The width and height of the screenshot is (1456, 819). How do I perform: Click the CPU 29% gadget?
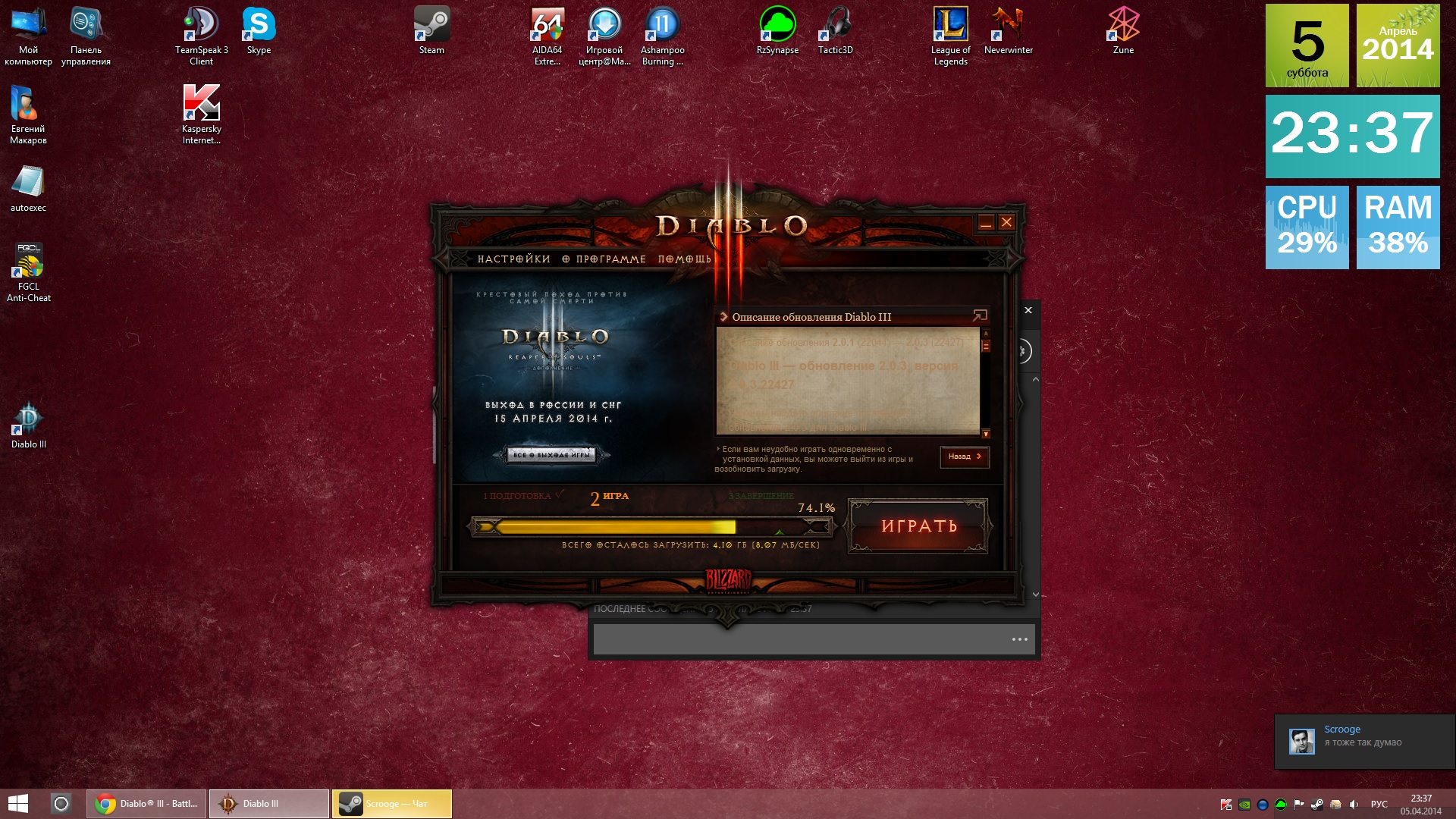1307,227
